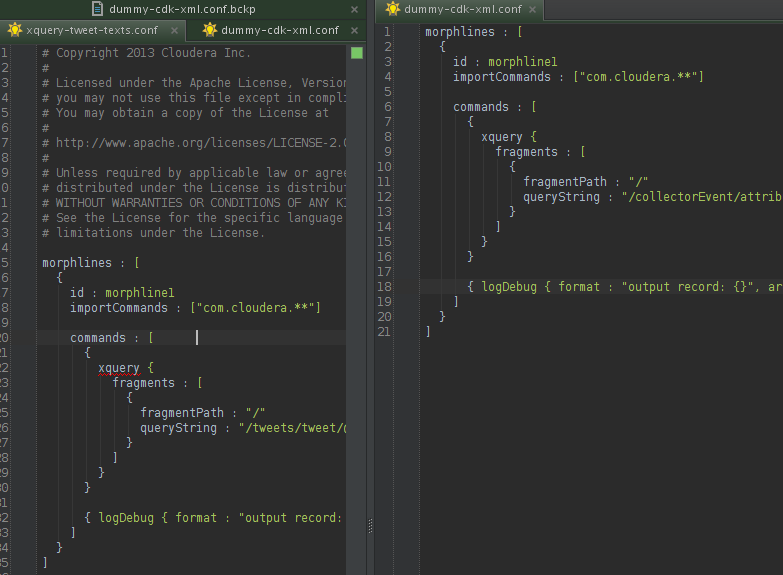Screen dimensions: 783x575
Task: Close dummy-cdk-xml.conf tab in right pane
Action: [528, 10]
